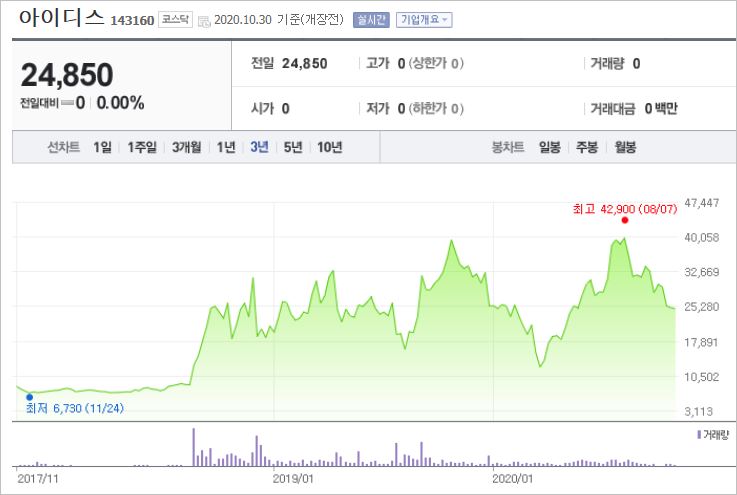
Task: Click the 47,447 y-axis value
Action: click(702, 203)
